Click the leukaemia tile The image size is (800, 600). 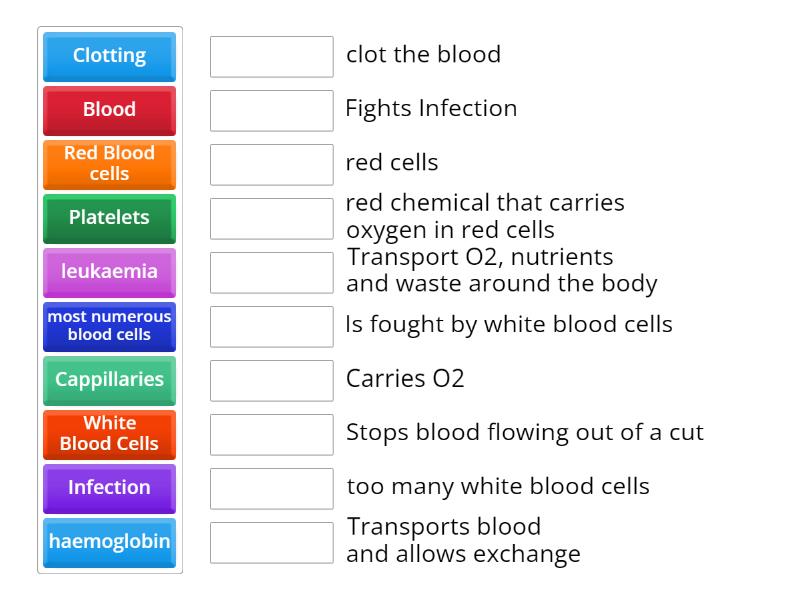(109, 272)
